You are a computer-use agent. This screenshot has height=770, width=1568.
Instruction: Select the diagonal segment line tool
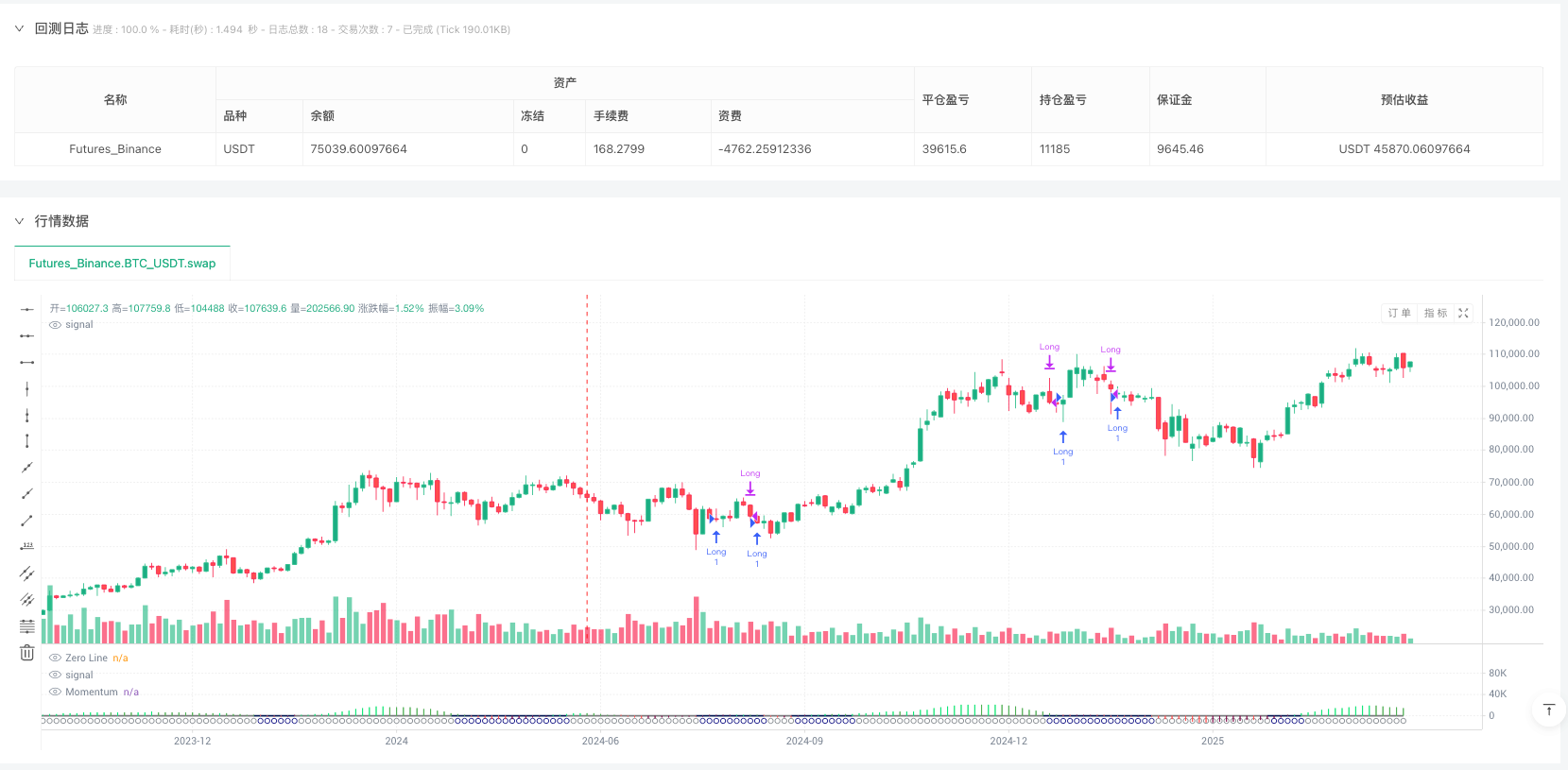26,521
